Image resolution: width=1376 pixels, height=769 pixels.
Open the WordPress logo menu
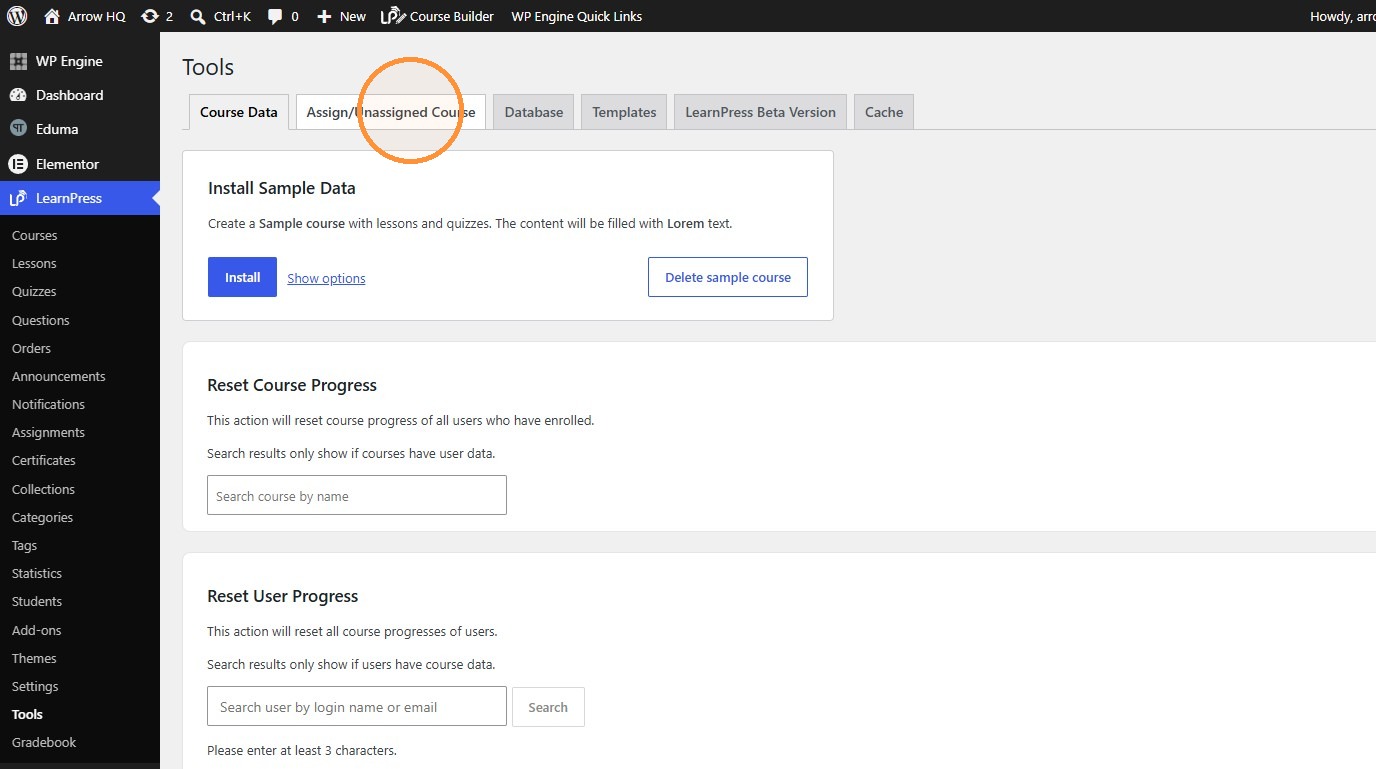click(17, 16)
